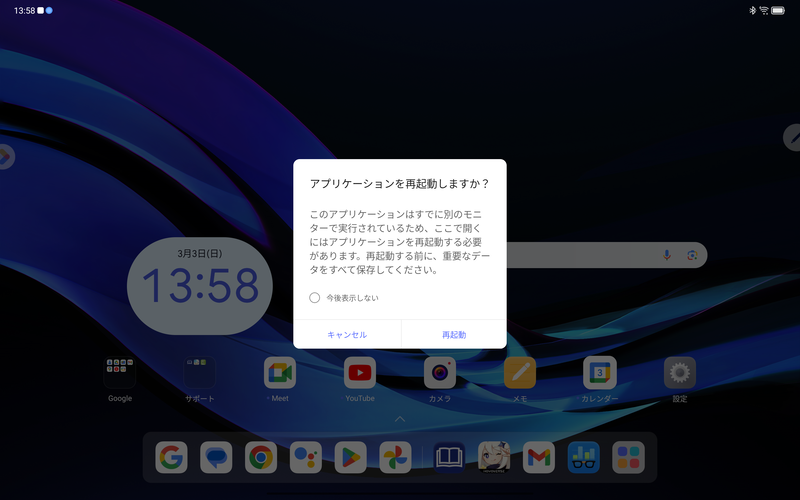Open the 設定 app
The height and width of the screenshot is (500, 800).
[680, 373]
